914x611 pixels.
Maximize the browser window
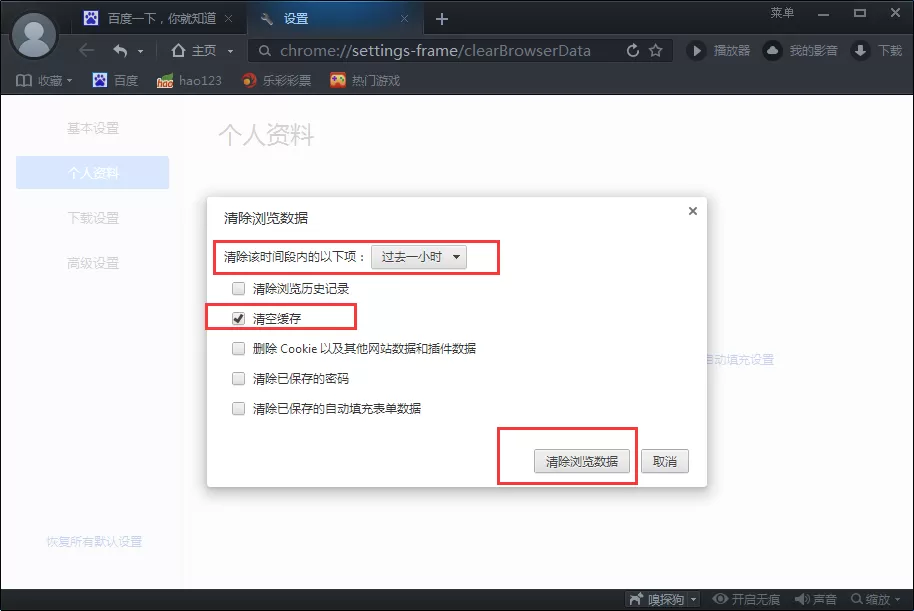click(860, 13)
